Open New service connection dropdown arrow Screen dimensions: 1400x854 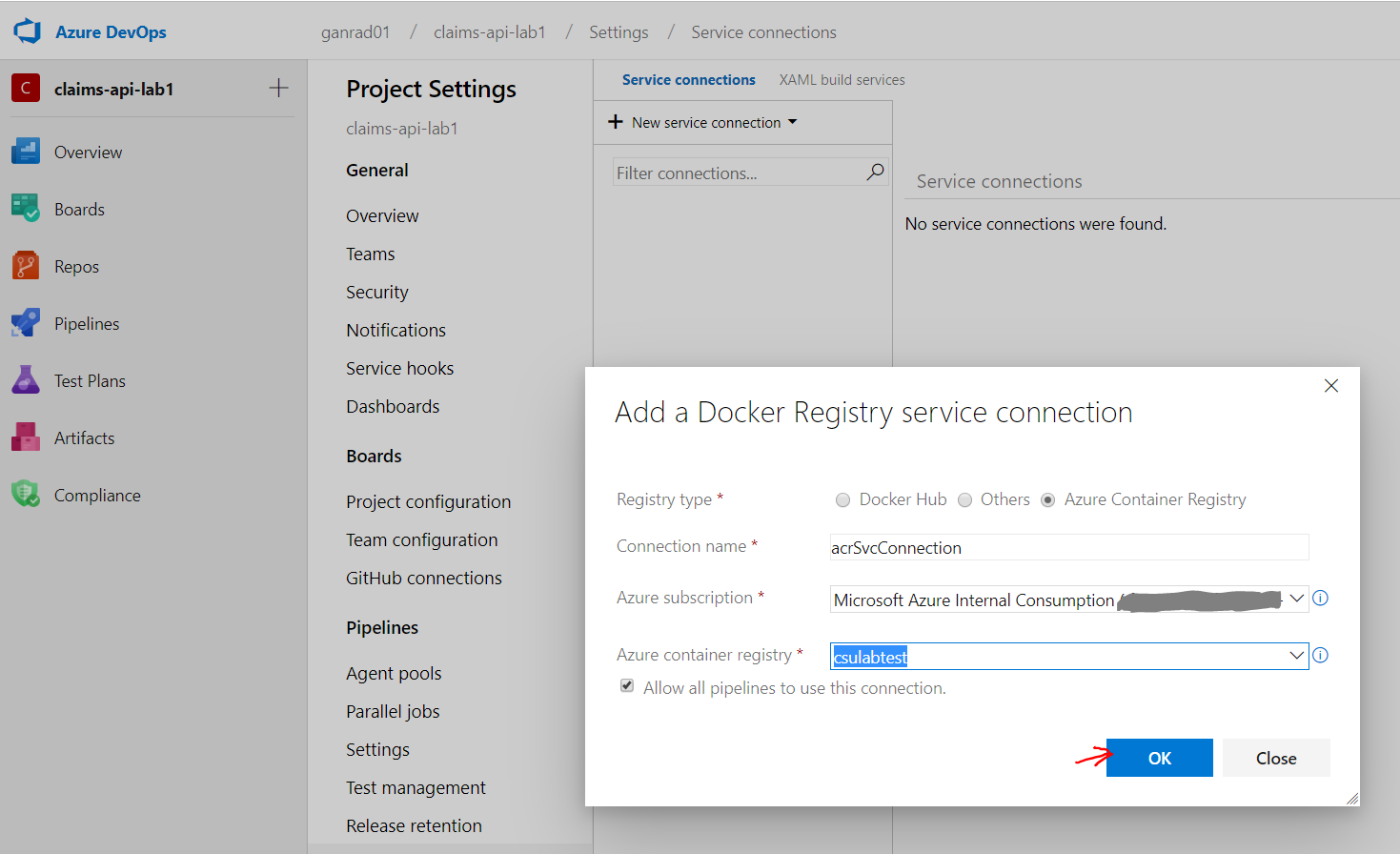coord(792,122)
